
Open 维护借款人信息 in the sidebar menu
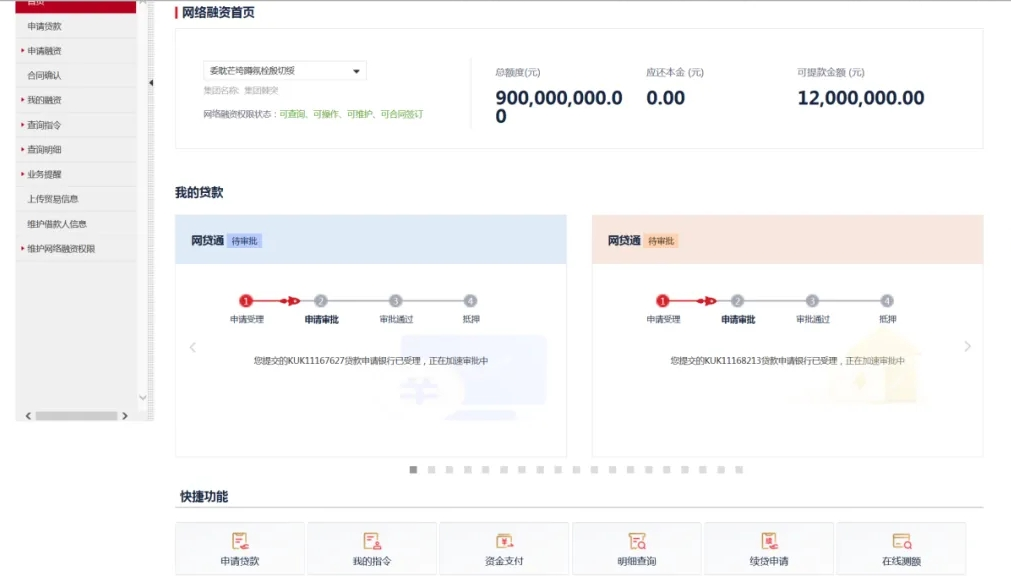click(57, 224)
